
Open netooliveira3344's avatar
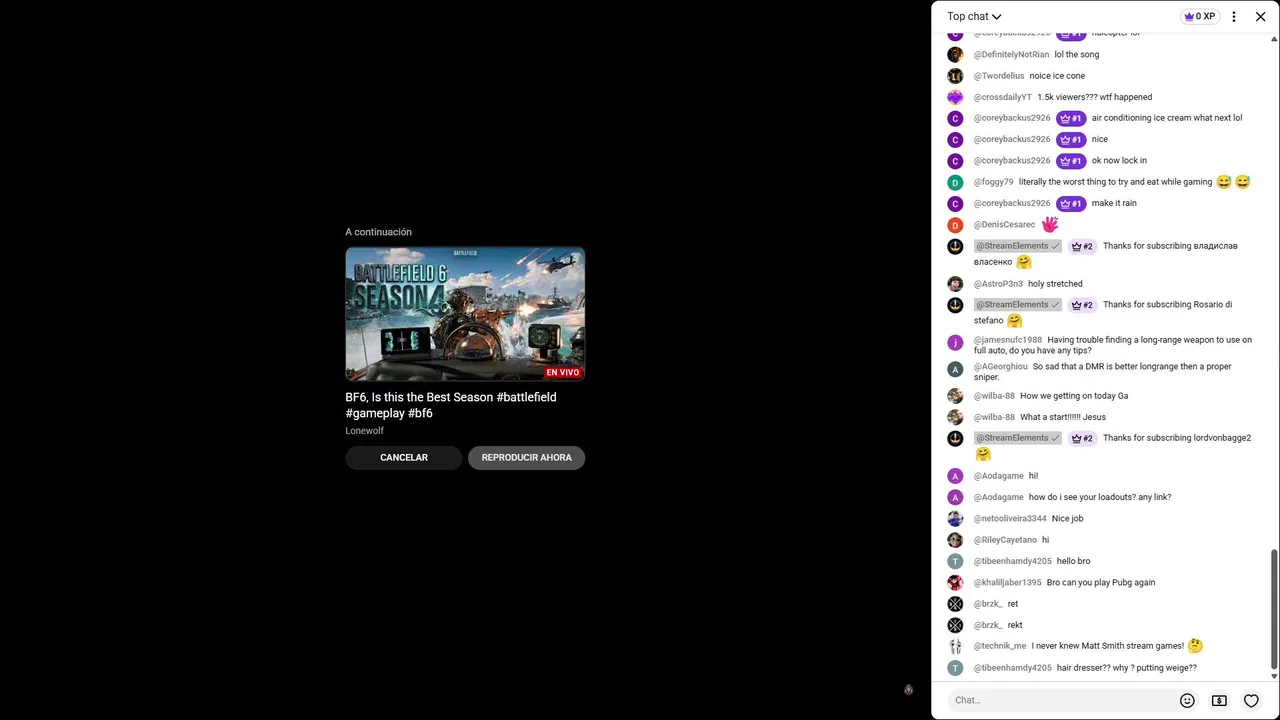(x=955, y=519)
